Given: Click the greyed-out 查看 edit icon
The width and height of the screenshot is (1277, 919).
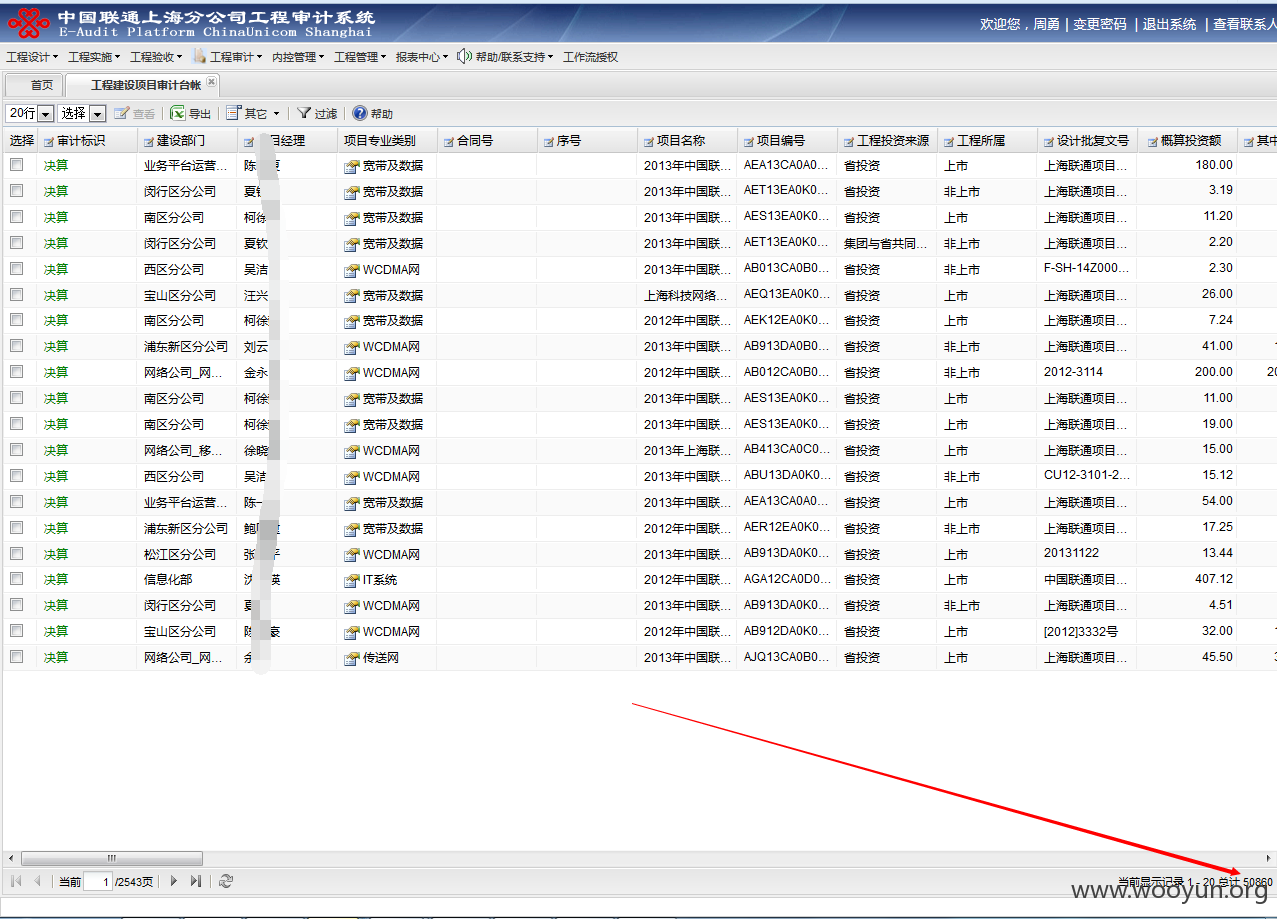Looking at the screenshot, I should [x=121, y=114].
